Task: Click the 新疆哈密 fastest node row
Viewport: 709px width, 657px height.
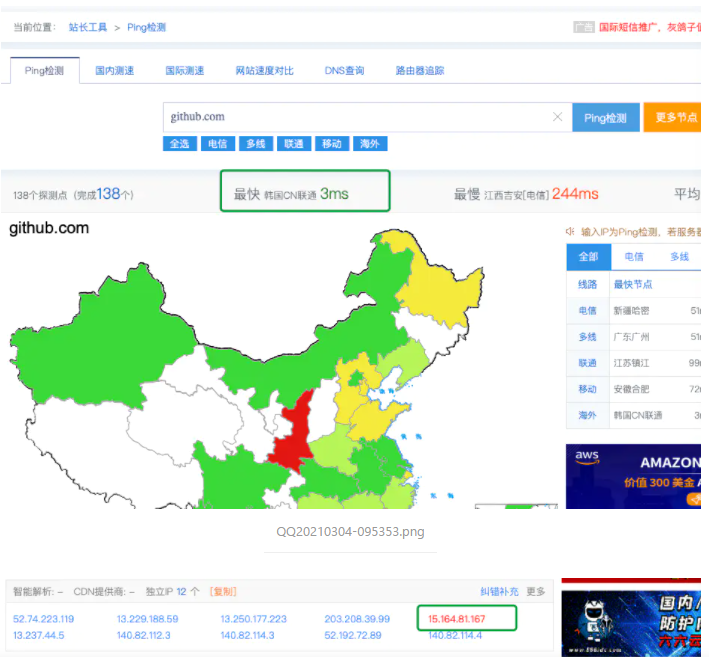Action: pyautogui.click(x=633, y=311)
